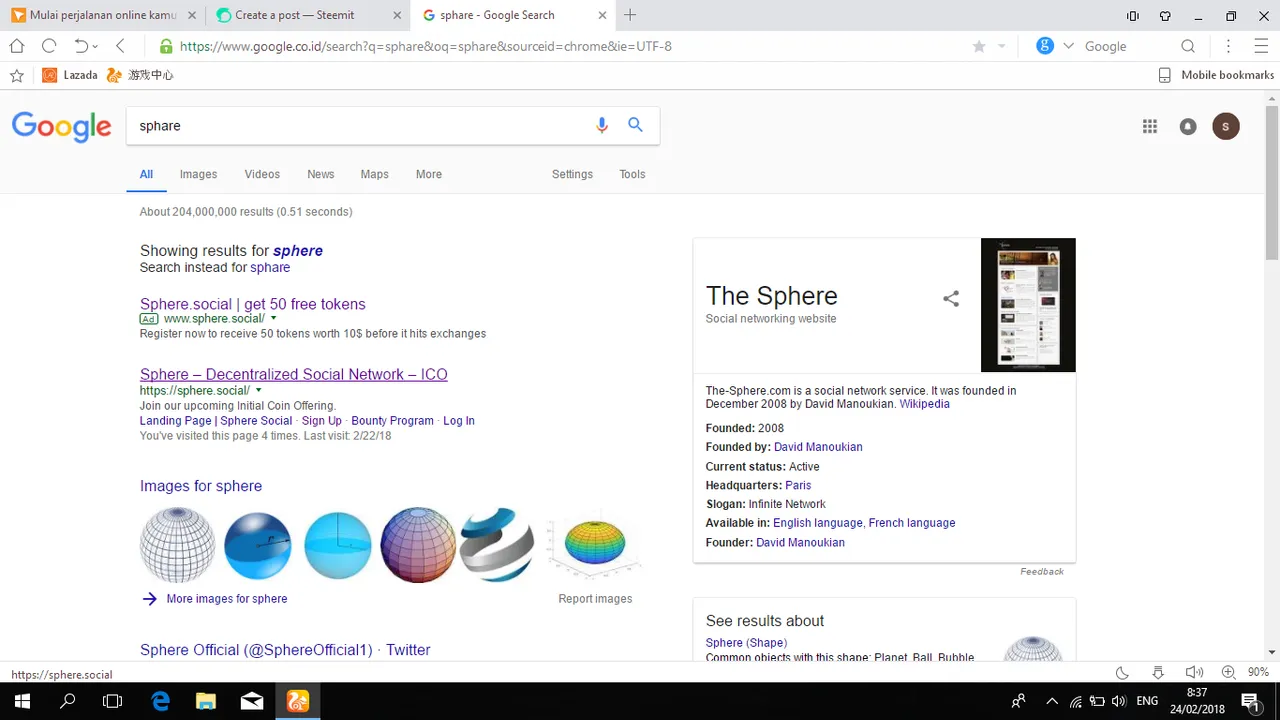Toggle browser sound speaker icon
Screen dimensions: 1280x720
[1194, 673]
